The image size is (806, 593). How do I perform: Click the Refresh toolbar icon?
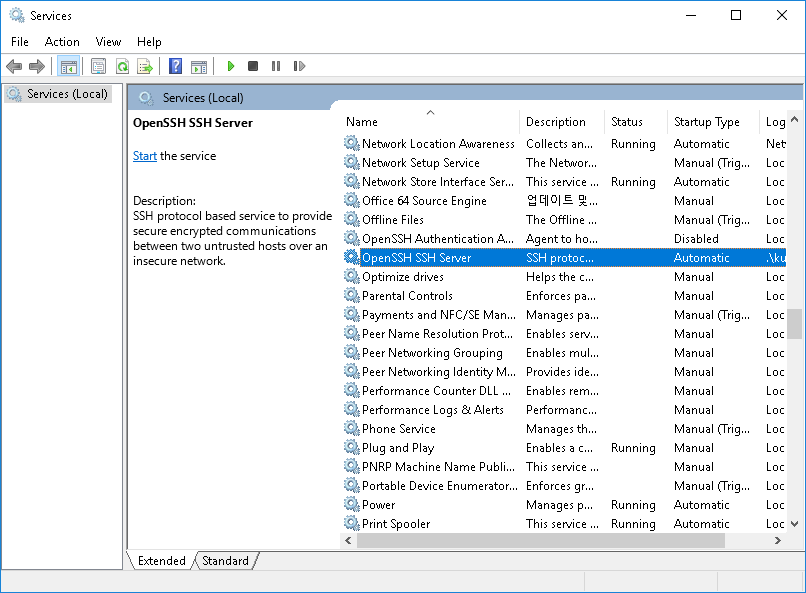pos(122,66)
